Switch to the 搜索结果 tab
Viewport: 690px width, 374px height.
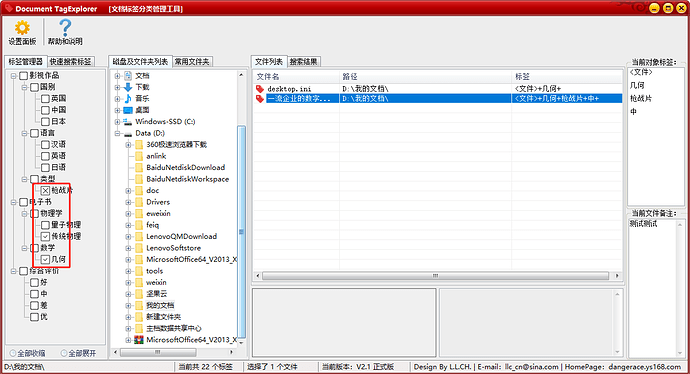(x=304, y=62)
